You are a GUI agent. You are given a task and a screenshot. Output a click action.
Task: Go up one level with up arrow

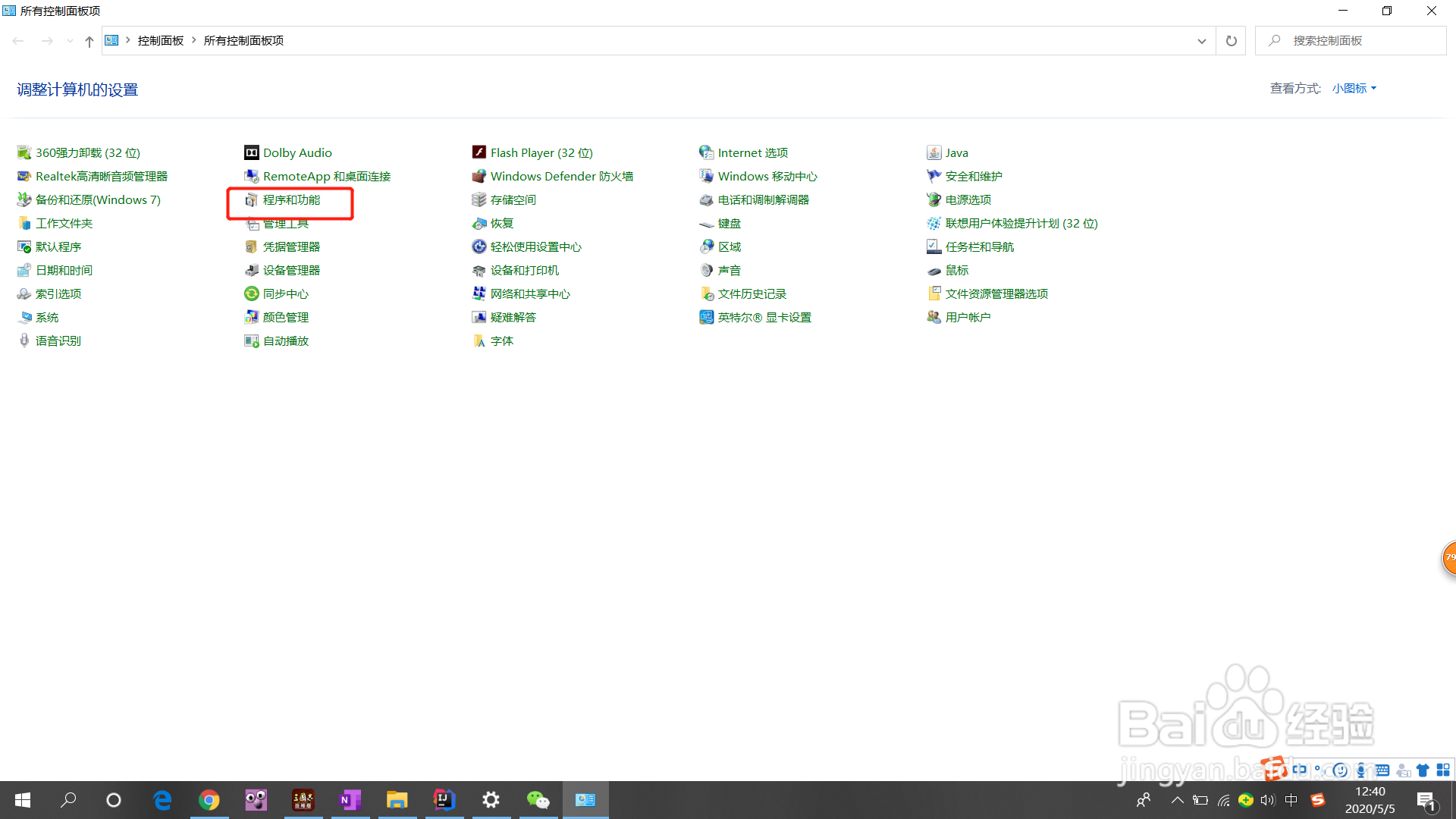click(89, 41)
